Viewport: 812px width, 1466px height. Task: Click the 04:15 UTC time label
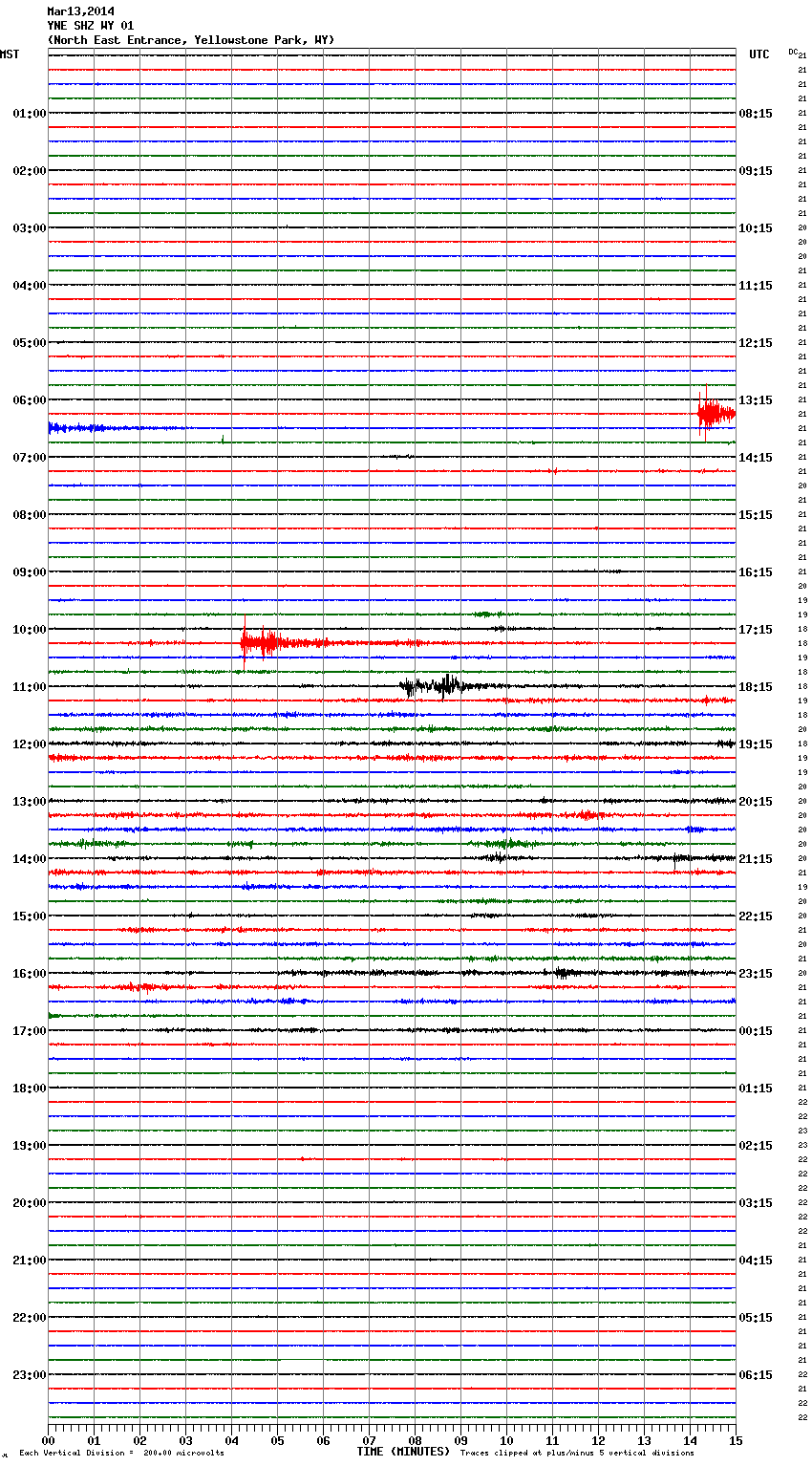(756, 1261)
